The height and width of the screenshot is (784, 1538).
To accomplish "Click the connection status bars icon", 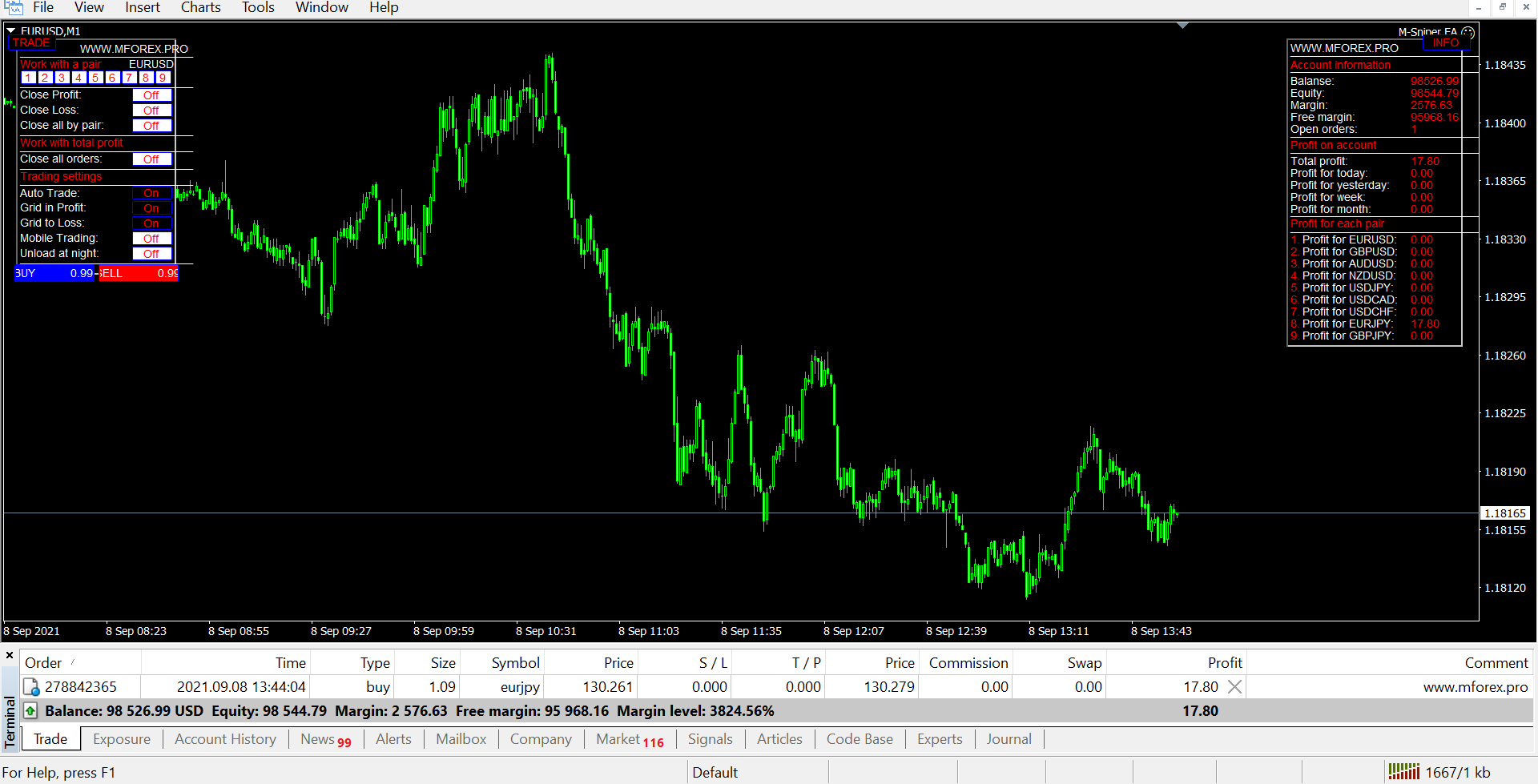I will [x=1403, y=772].
